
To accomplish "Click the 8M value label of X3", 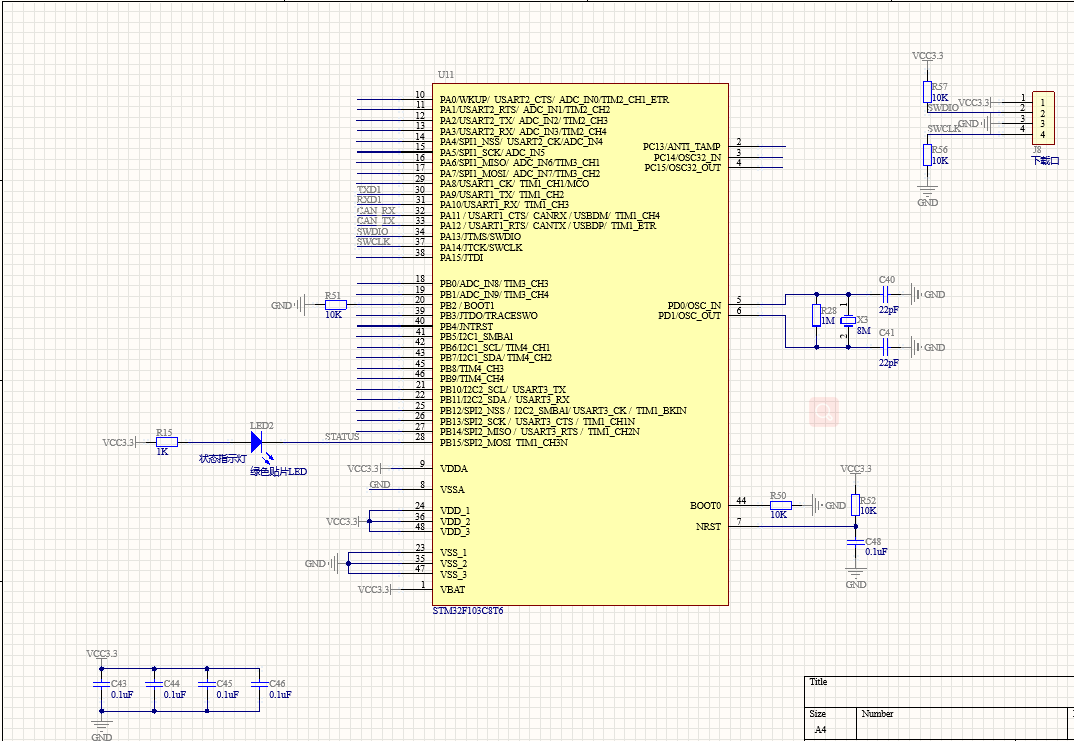I will pos(863,331).
